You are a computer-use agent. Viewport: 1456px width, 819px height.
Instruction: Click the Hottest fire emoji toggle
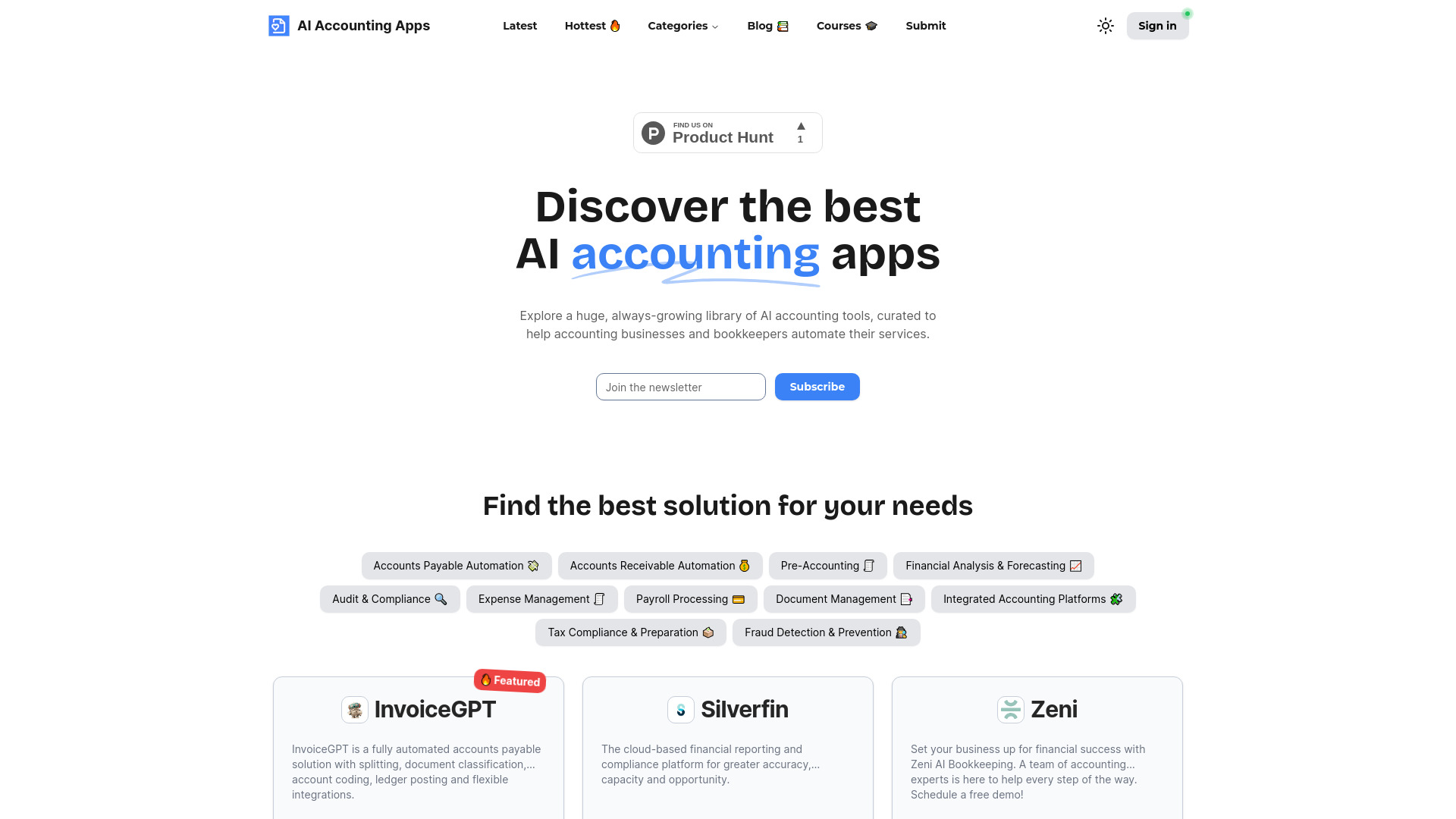click(593, 26)
